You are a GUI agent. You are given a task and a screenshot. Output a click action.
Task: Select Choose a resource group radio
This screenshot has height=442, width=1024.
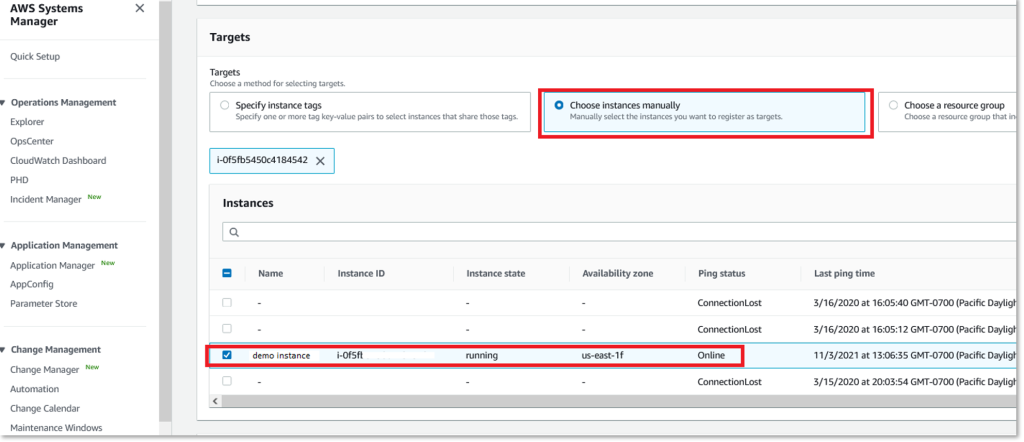(x=893, y=105)
